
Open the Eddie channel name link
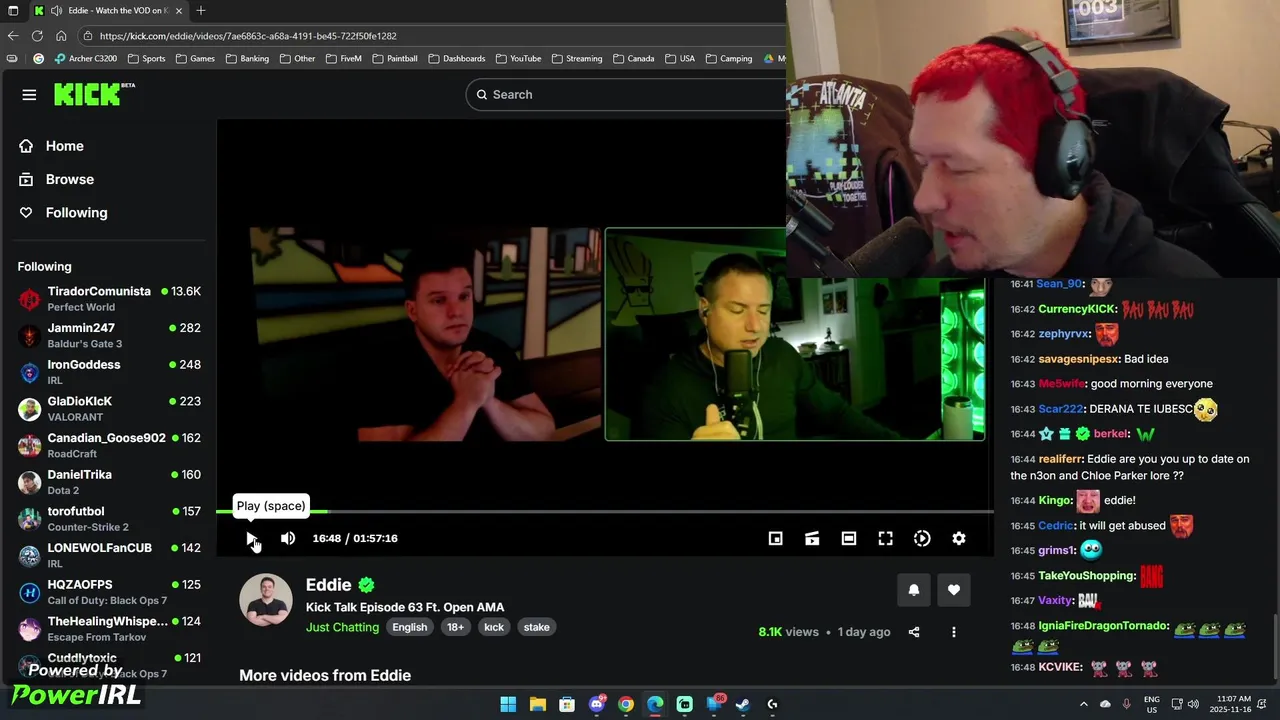(x=329, y=585)
